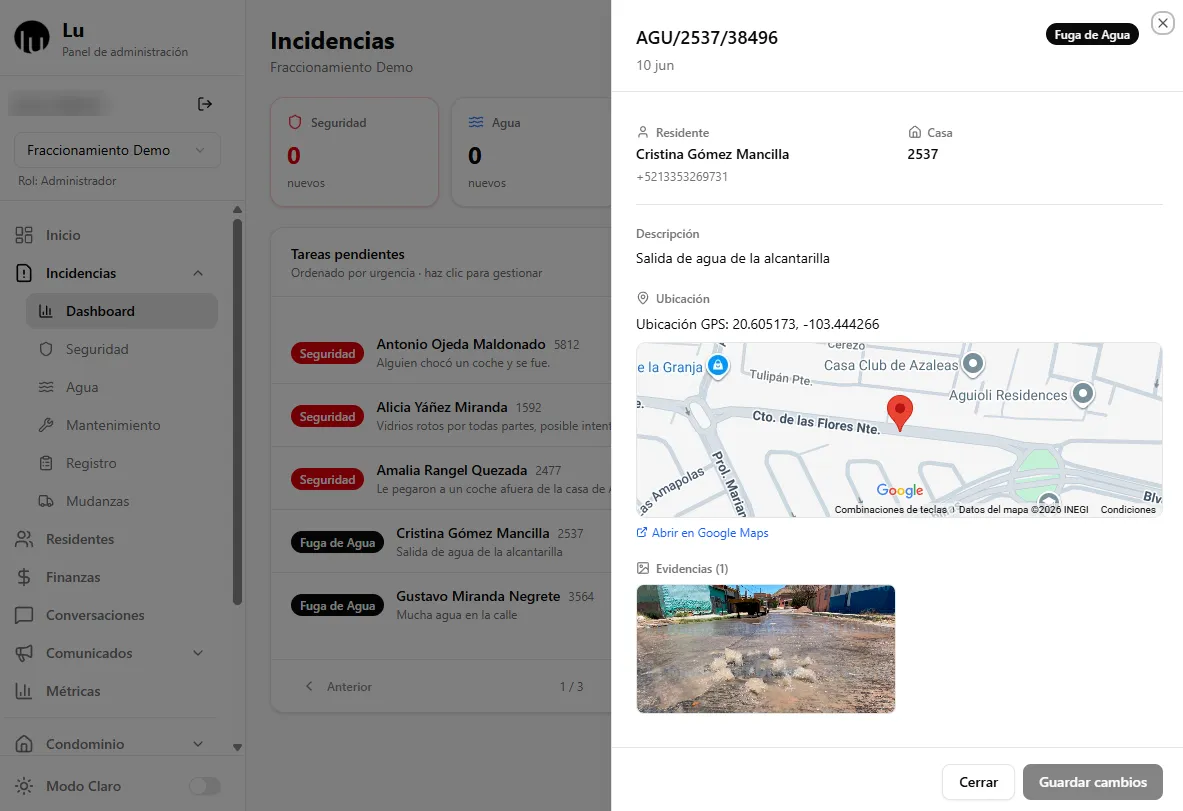
Task: Click the Seguridad summary card
Action: click(x=355, y=152)
